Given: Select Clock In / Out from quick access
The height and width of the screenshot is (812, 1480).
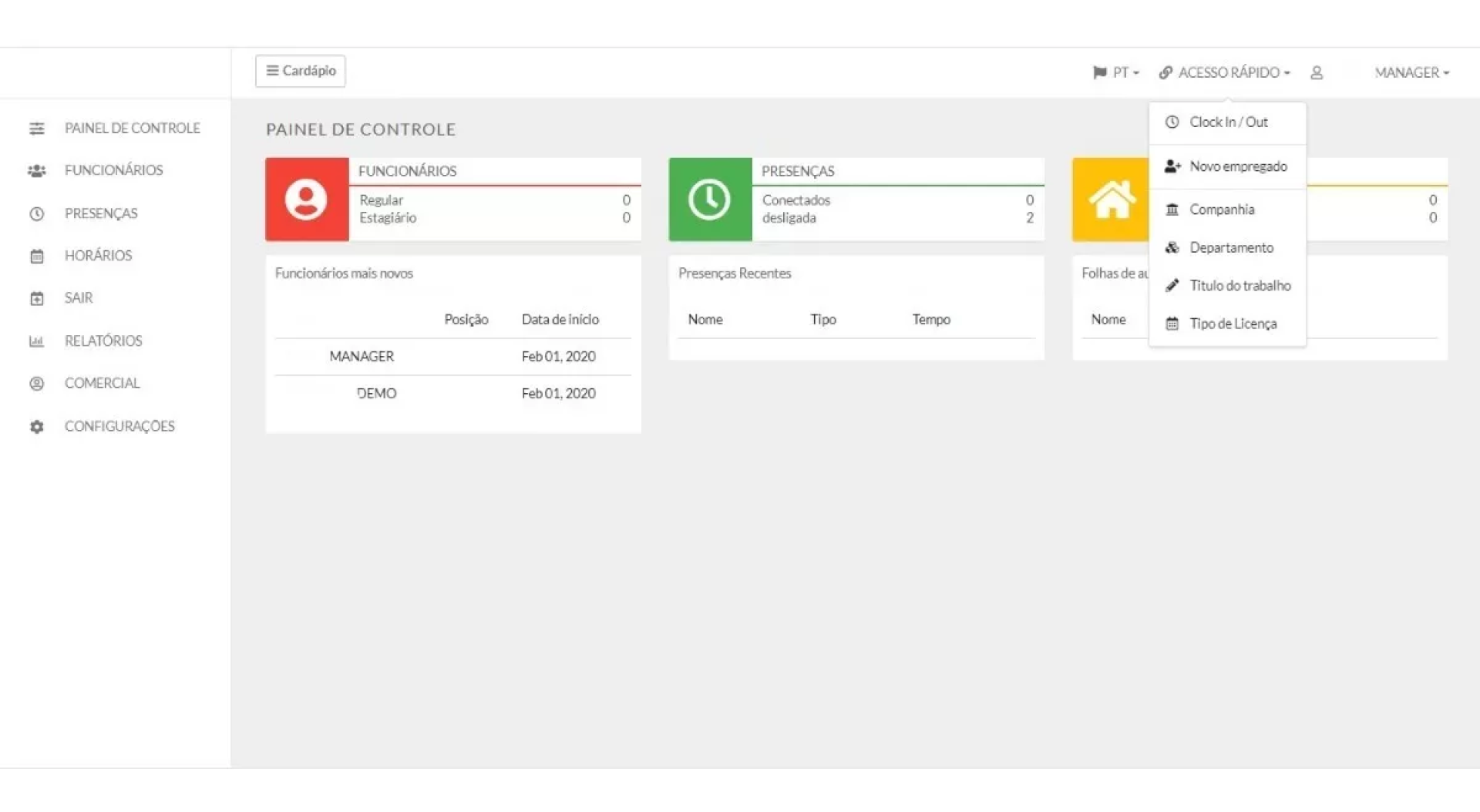Looking at the screenshot, I should (1228, 122).
